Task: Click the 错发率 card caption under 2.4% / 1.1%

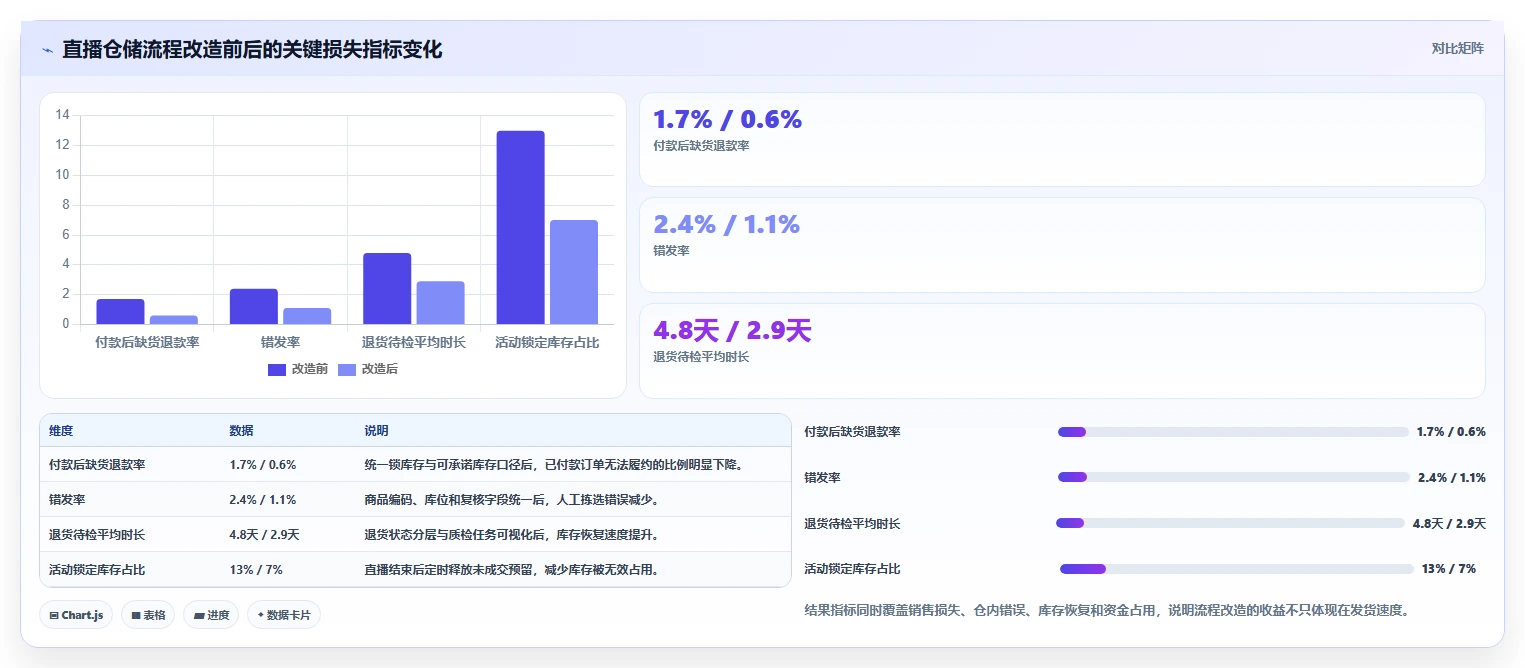Action: click(x=671, y=251)
